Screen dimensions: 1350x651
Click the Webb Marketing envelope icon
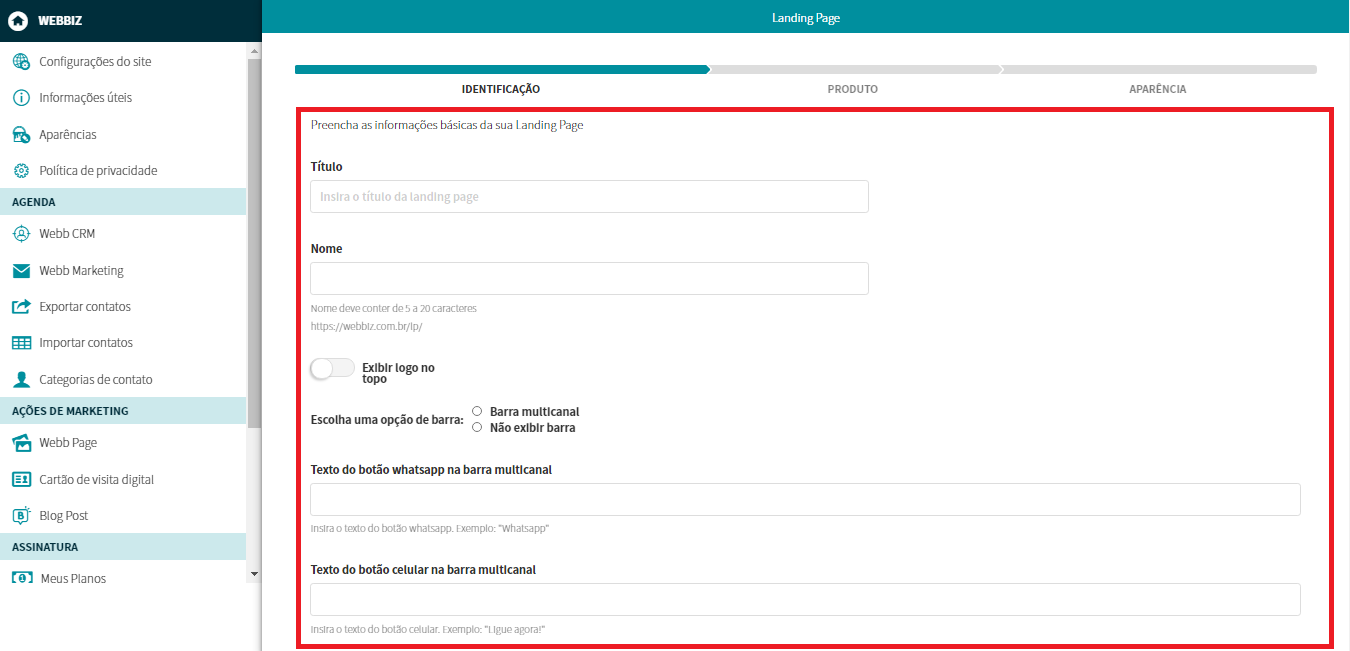point(21,271)
